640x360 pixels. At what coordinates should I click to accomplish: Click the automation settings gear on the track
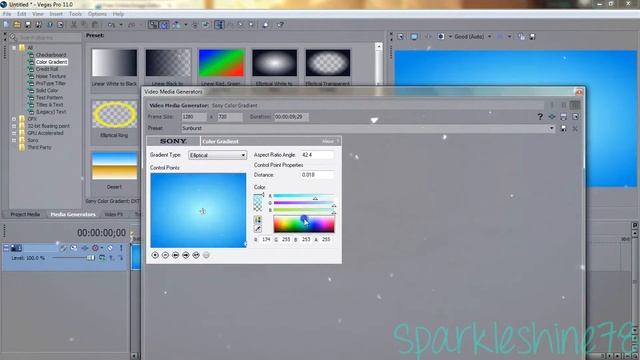(x=96, y=248)
